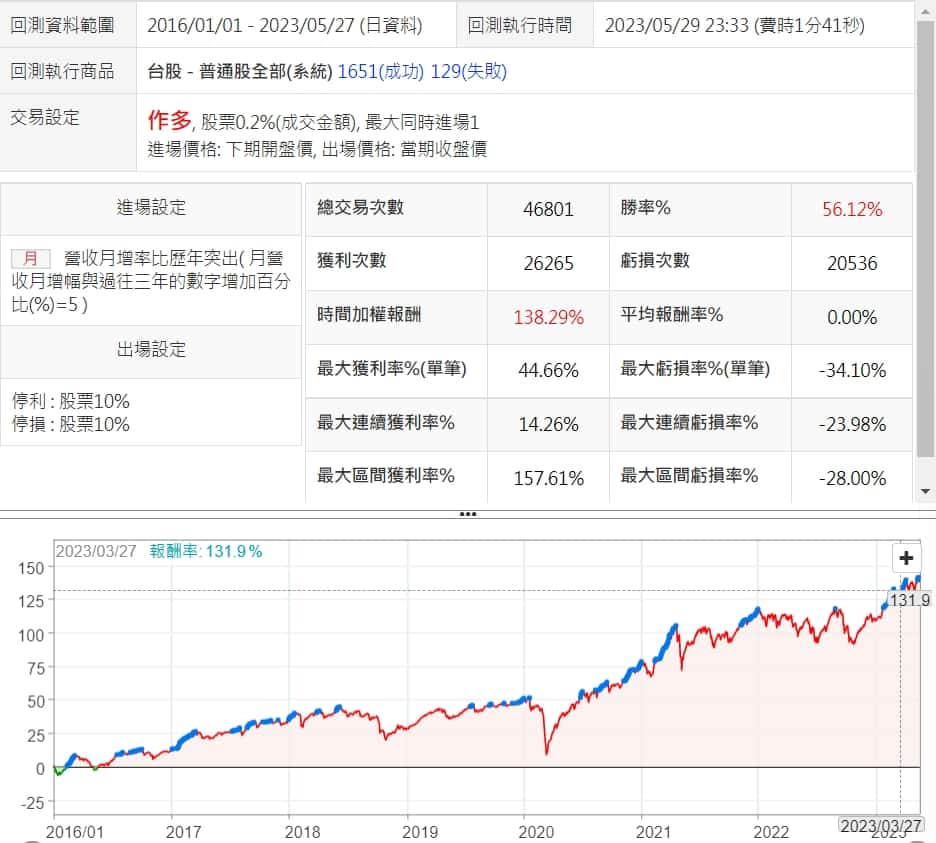Click the red 作多 trade direction text
The height and width of the screenshot is (843, 936).
169,121
